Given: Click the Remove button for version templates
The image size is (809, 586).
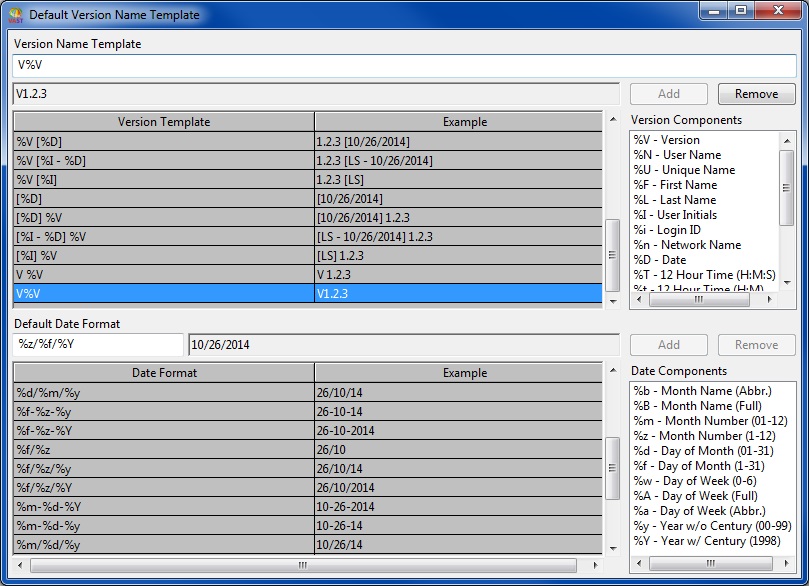Looking at the screenshot, I should [756, 94].
